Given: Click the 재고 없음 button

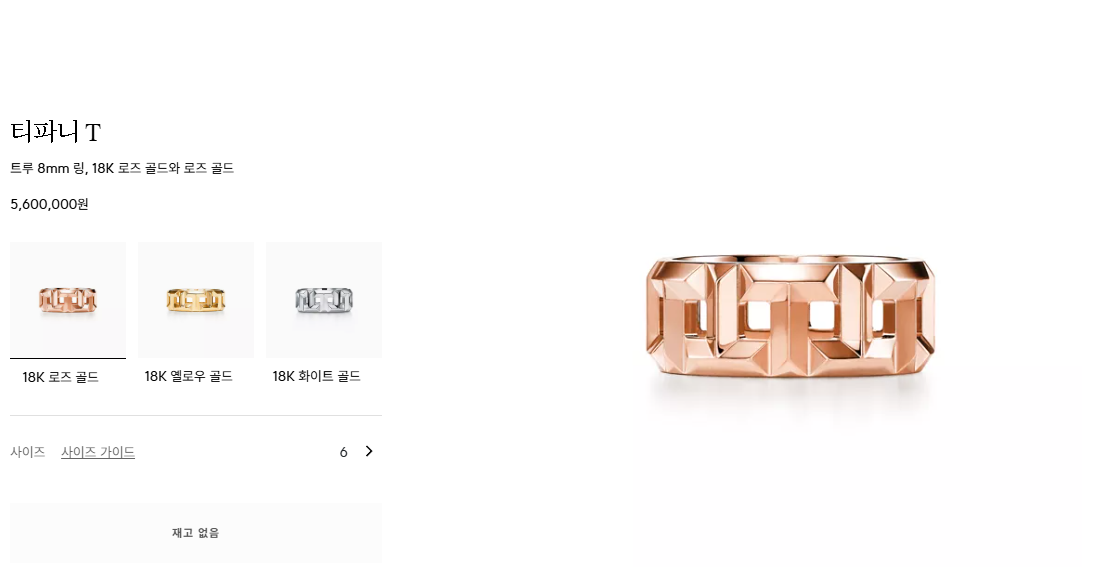Looking at the screenshot, I should tap(196, 533).
